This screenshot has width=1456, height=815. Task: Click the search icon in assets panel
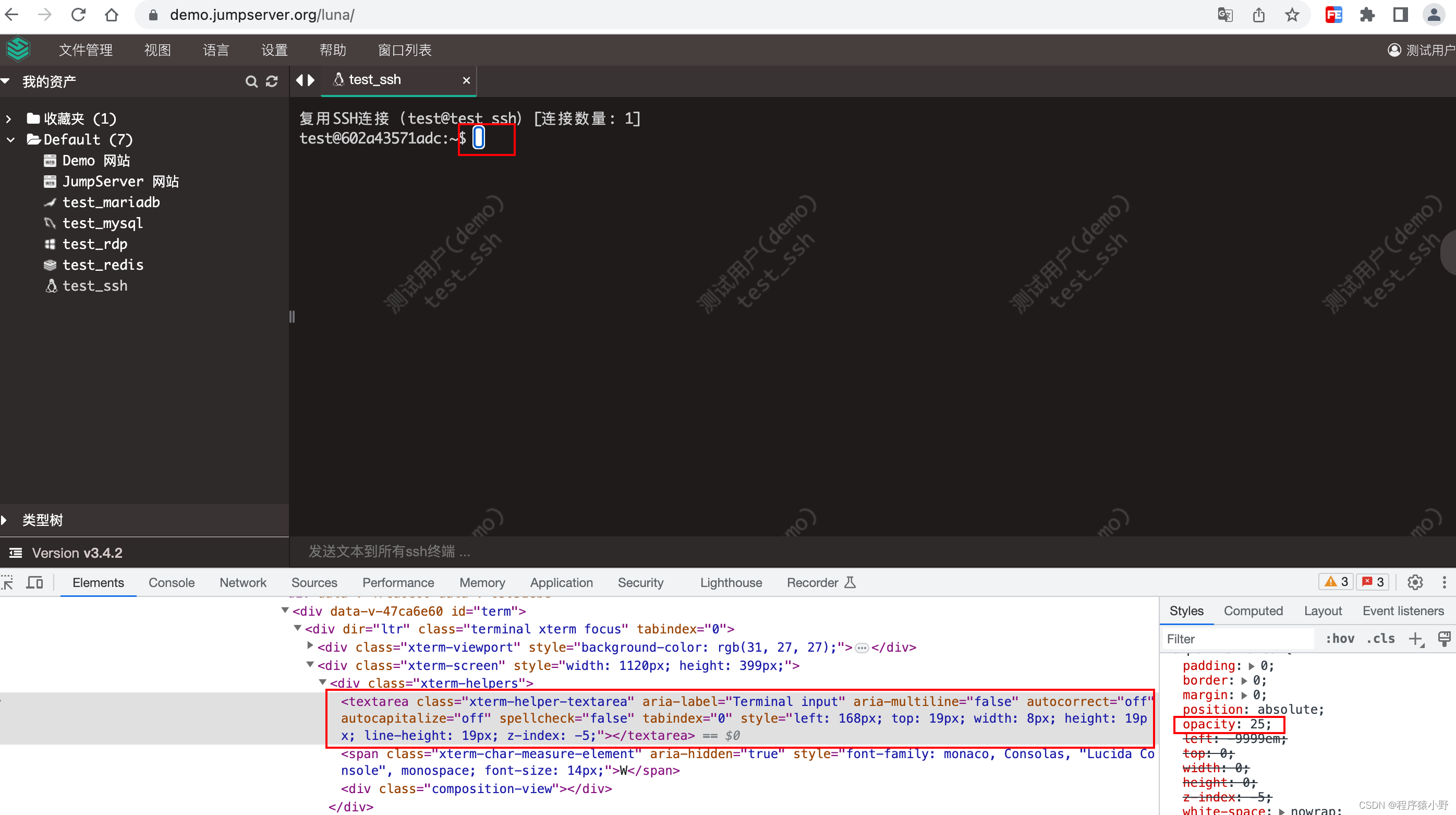click(x=251, y=81)
